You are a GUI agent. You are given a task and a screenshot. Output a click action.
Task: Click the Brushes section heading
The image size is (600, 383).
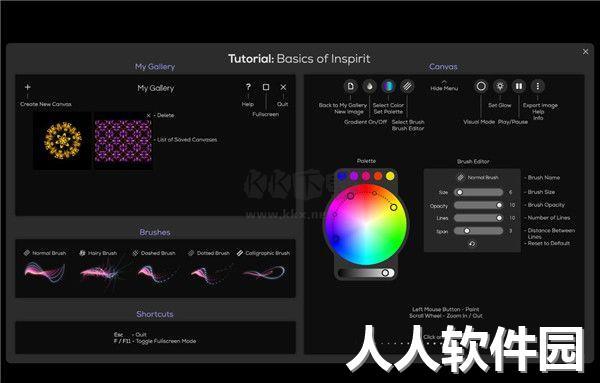(x=155, y=232)
